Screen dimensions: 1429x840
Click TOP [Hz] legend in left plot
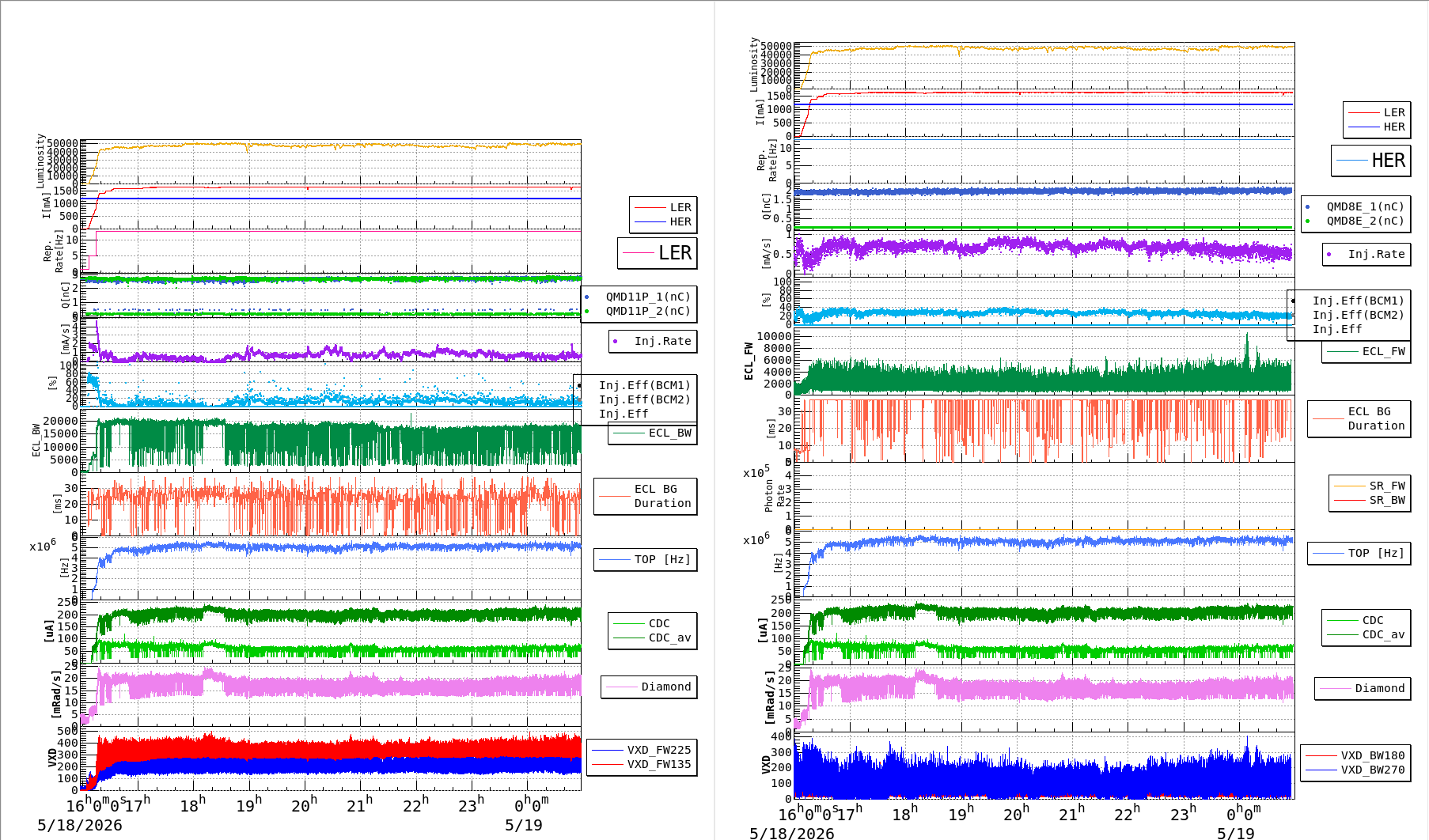tap(662, 559)
